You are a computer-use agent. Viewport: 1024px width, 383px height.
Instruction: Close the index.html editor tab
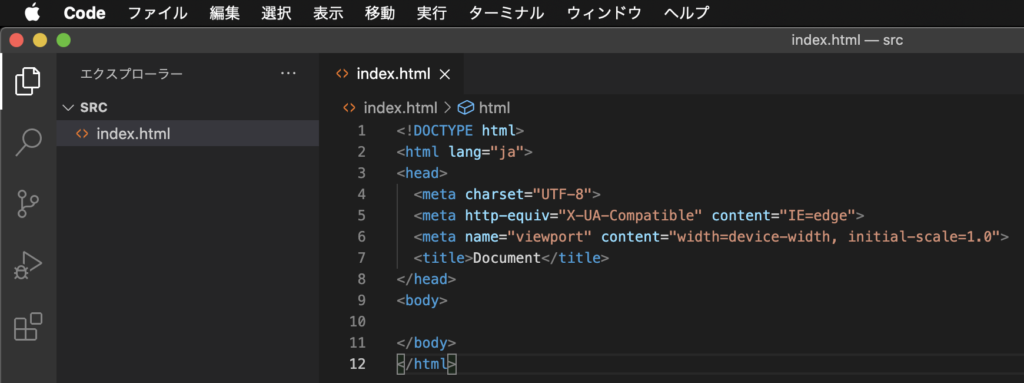[x=445, y=75]
